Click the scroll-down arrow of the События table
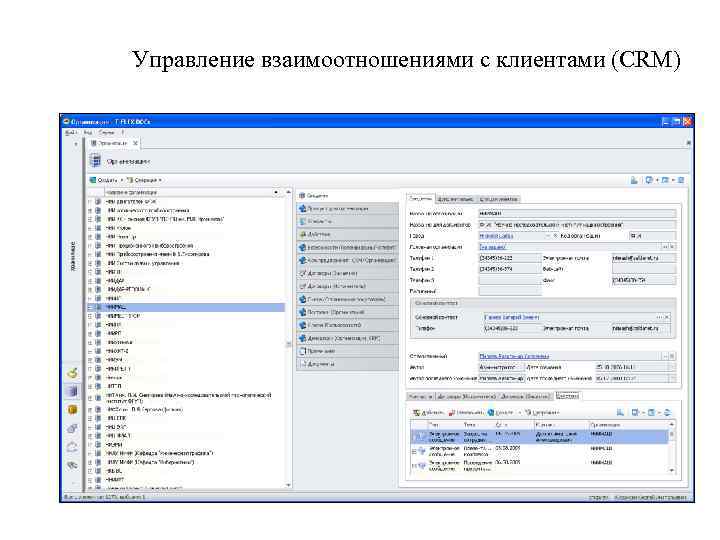720x540 pixels. click(672, 471)
